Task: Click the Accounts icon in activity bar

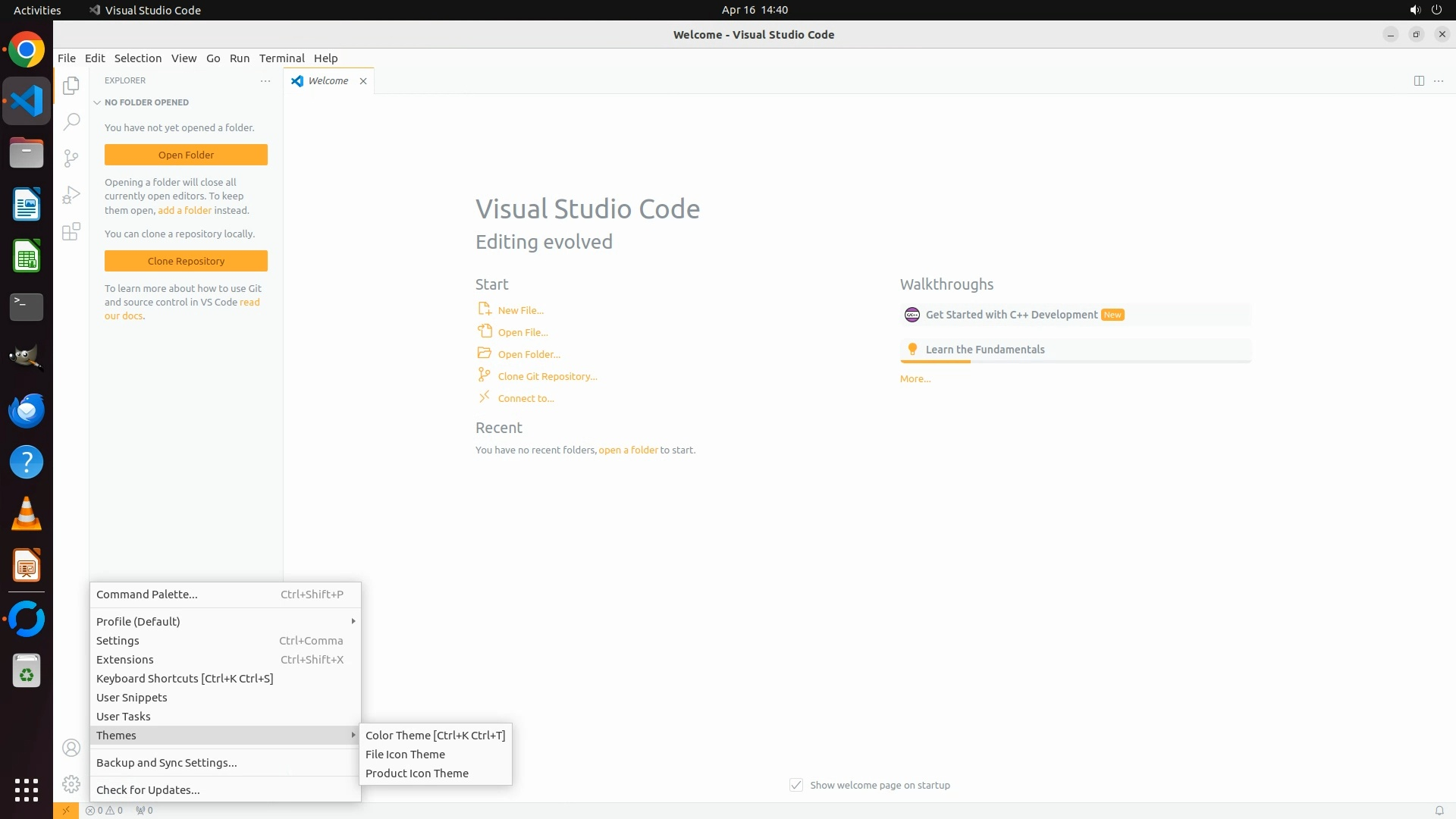Action: (71, 748)
